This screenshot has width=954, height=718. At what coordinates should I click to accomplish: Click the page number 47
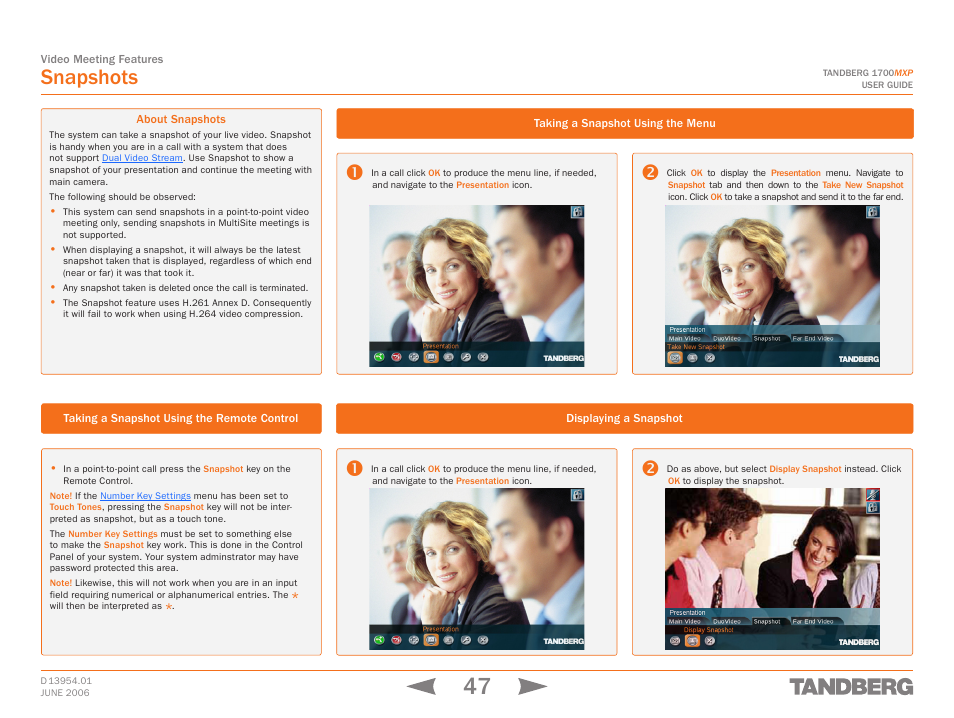(x=477, y=686)
